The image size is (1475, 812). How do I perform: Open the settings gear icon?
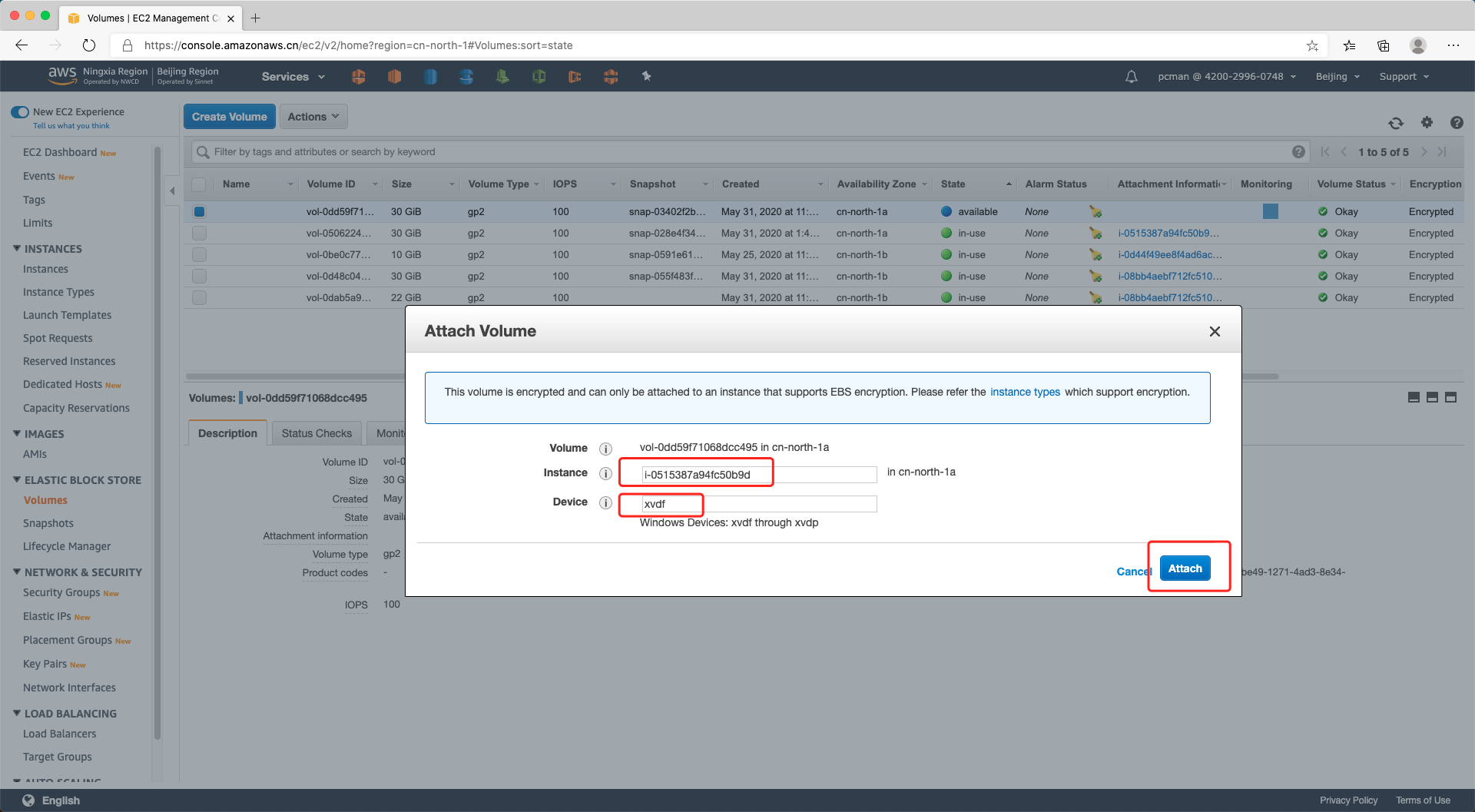coord(1427,123)
